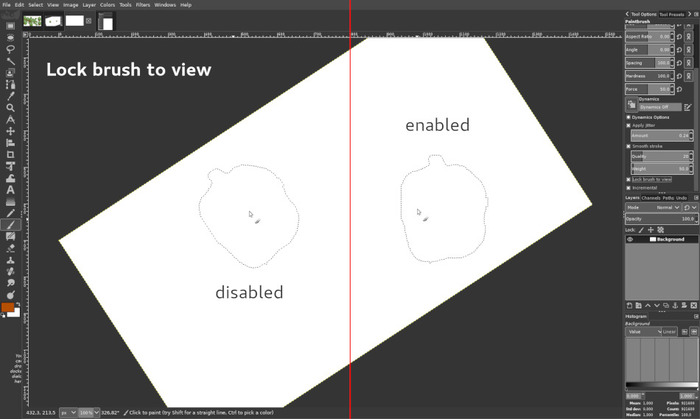Create a new layer

[629, 305]
